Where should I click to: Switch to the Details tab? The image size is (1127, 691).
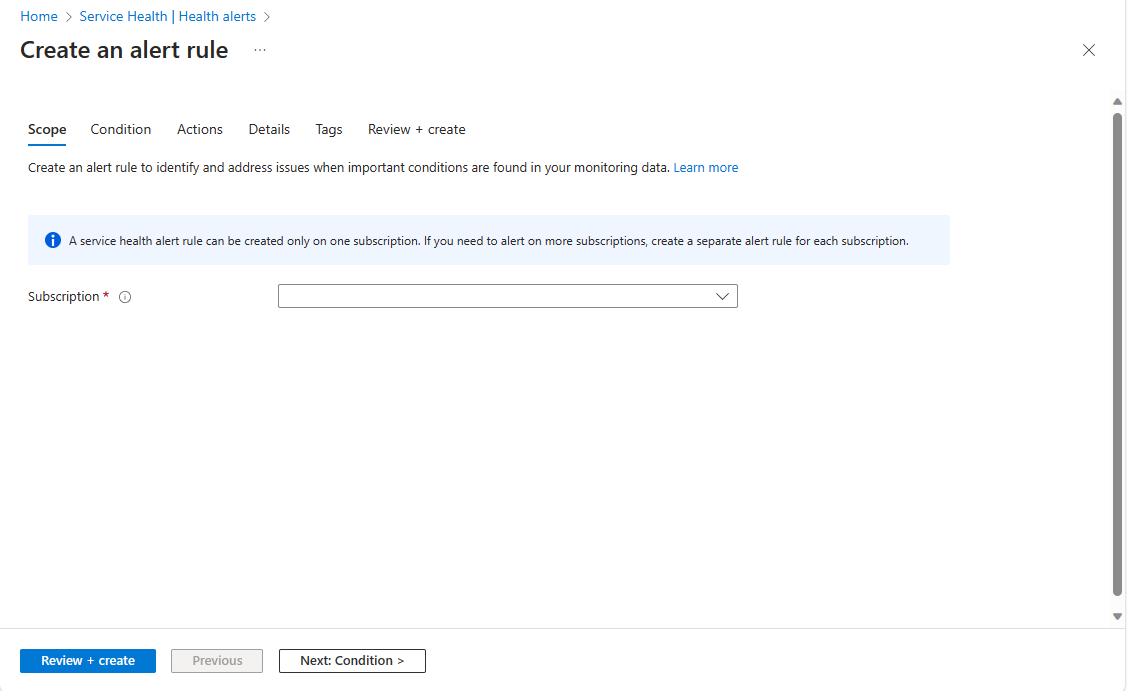pyautogui.click(x=269, y=129)
